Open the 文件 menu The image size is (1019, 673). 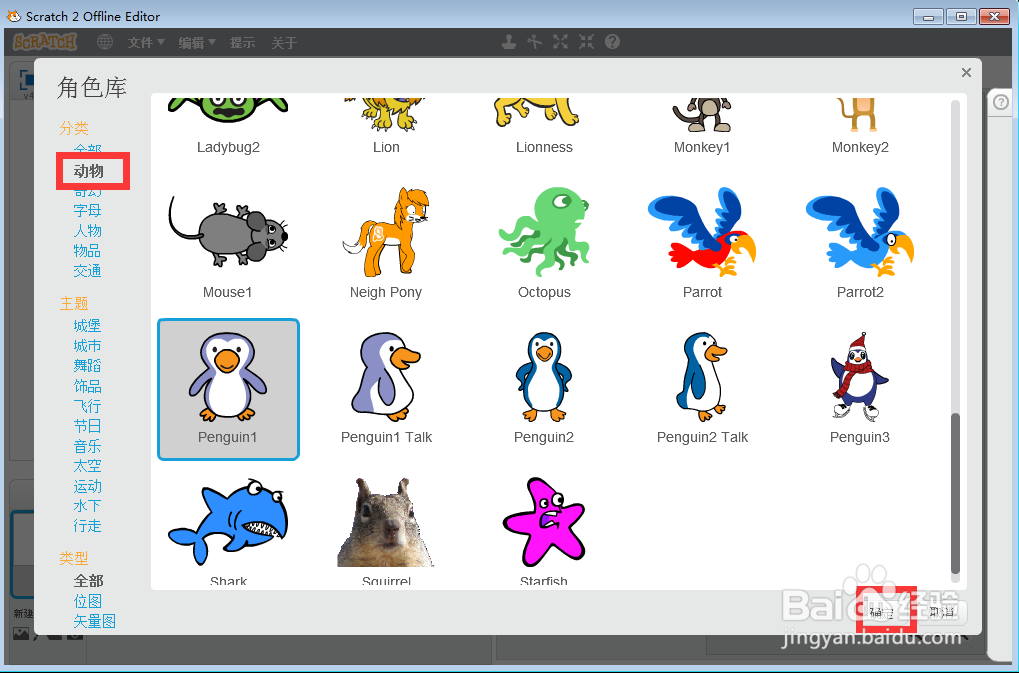pos(146,43)
